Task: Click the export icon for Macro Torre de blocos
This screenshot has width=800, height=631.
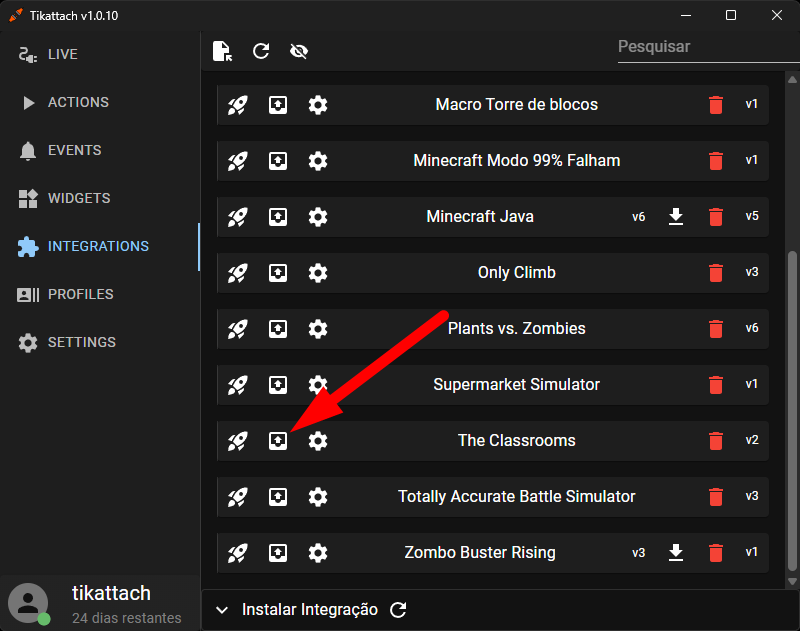Action: coord(278,105)
